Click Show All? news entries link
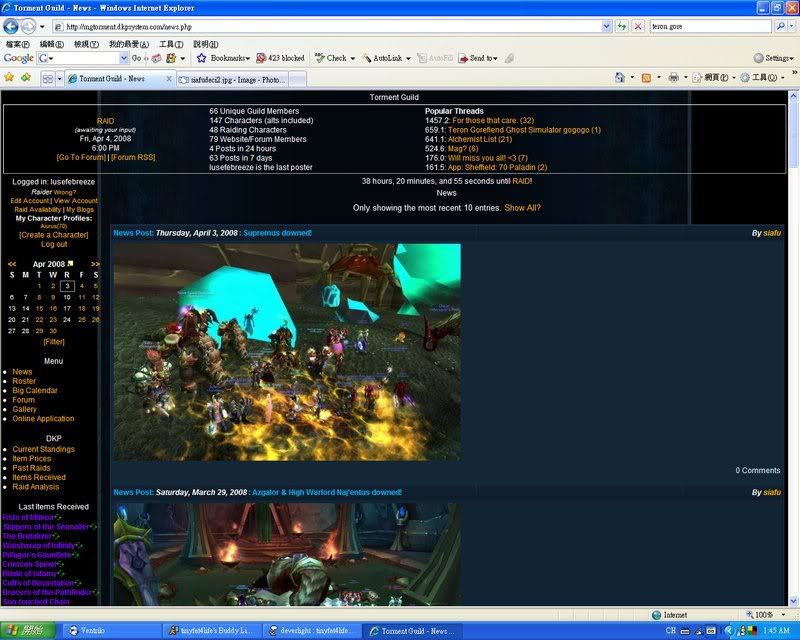Viewport: 800px width, 640px height. (x=522, y=208)
